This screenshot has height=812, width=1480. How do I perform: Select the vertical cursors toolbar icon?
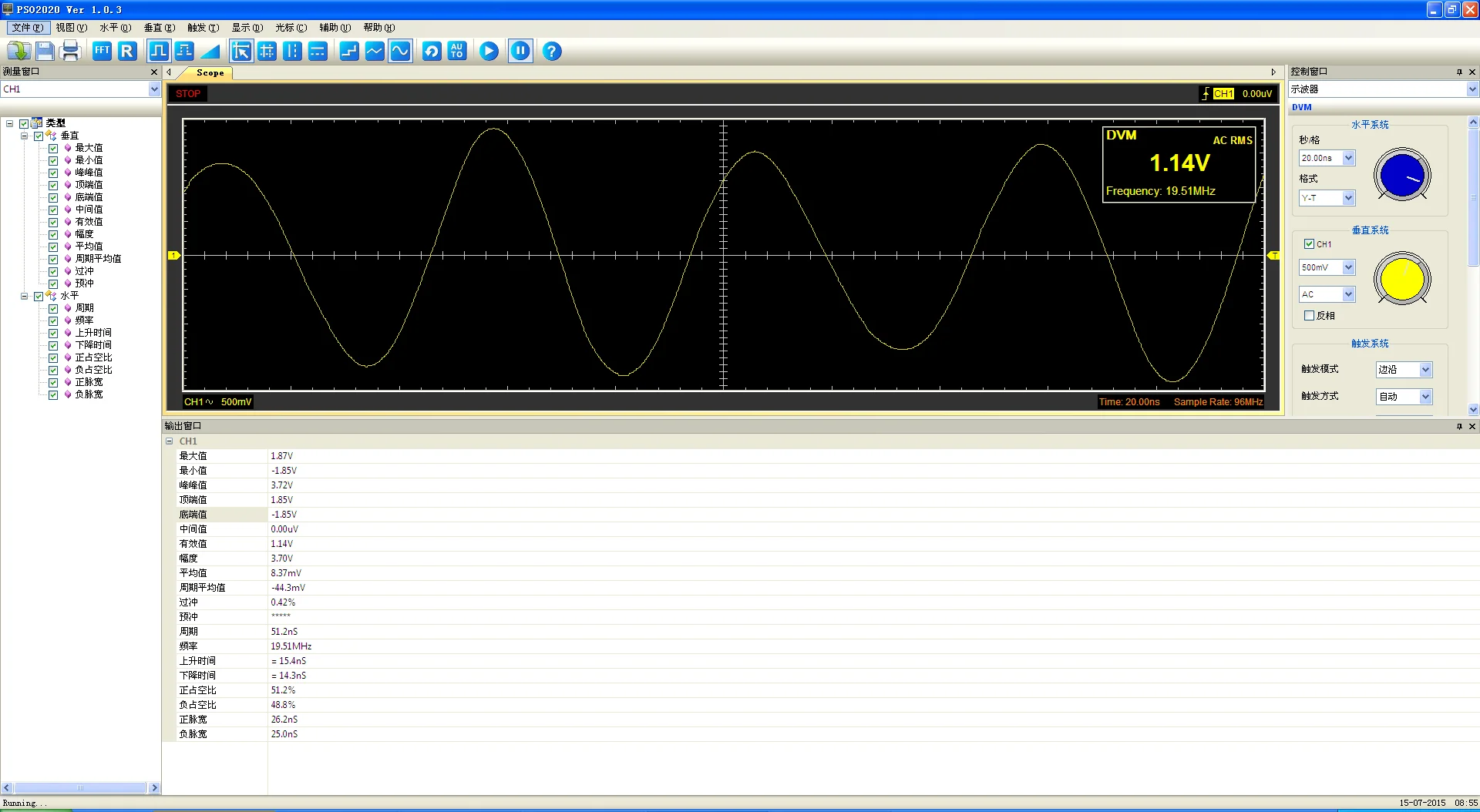292,51
